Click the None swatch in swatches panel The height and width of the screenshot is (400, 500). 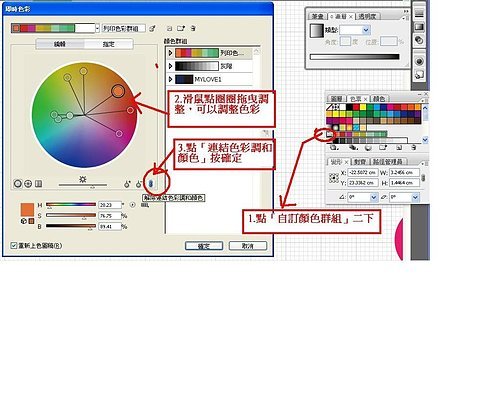[x=330, y=107]
